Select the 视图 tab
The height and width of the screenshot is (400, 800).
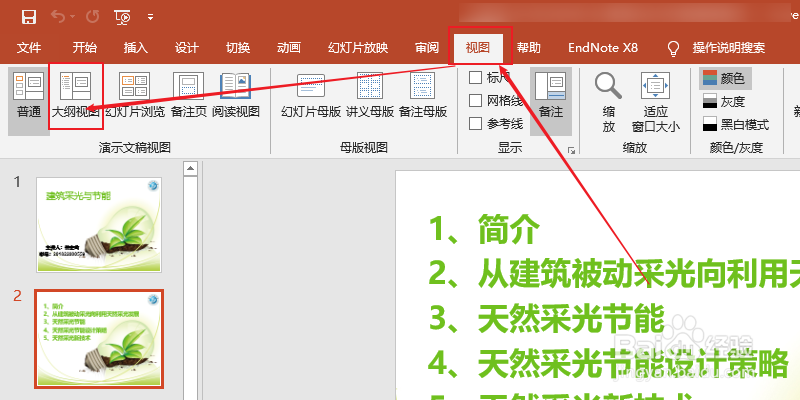point(478,48)
